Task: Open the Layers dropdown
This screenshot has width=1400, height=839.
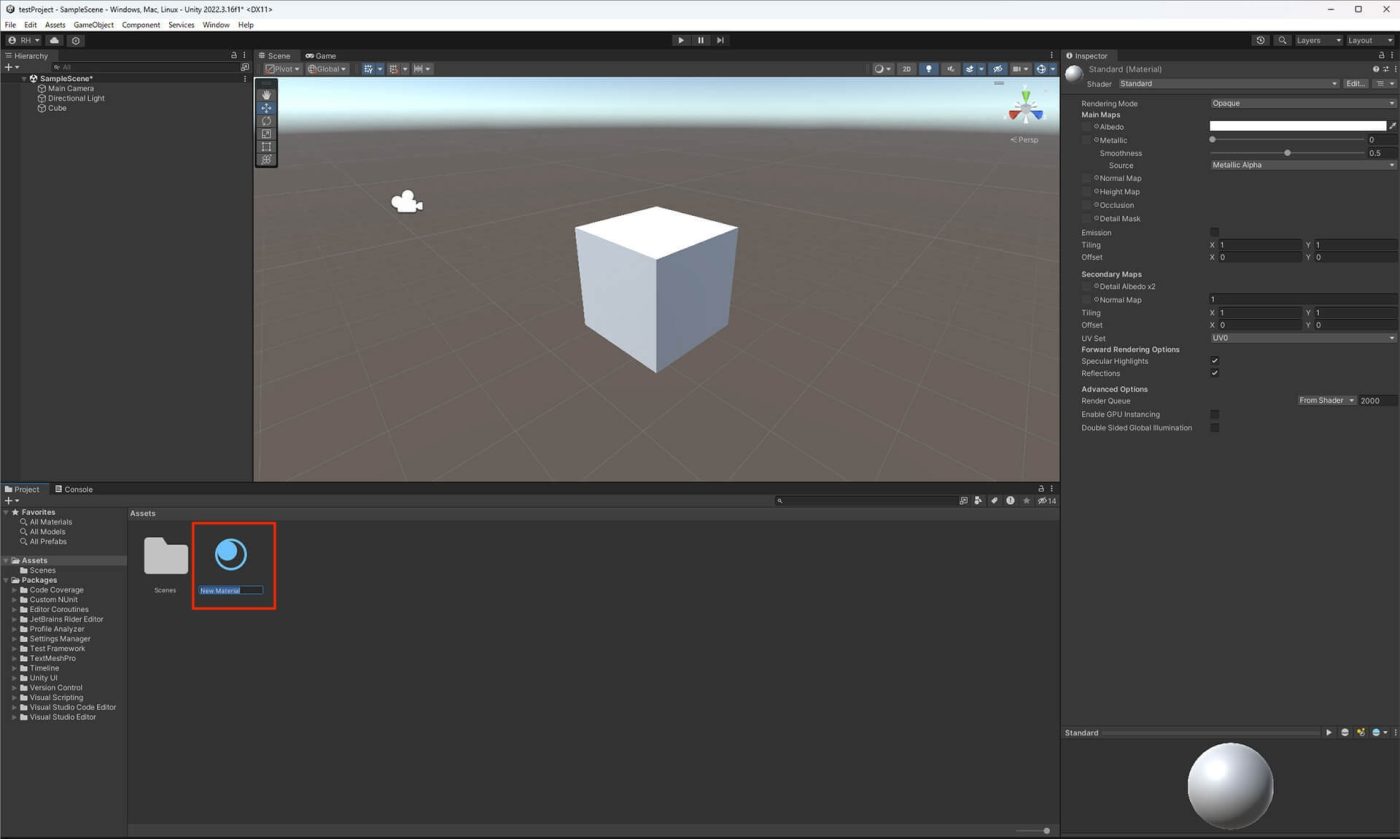Action: [x=1318, y=40]
